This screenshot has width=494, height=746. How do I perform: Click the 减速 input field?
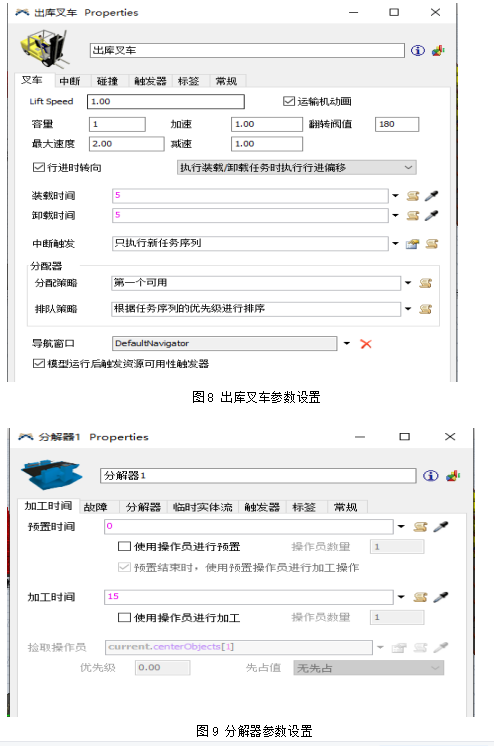tap(267, 144)
